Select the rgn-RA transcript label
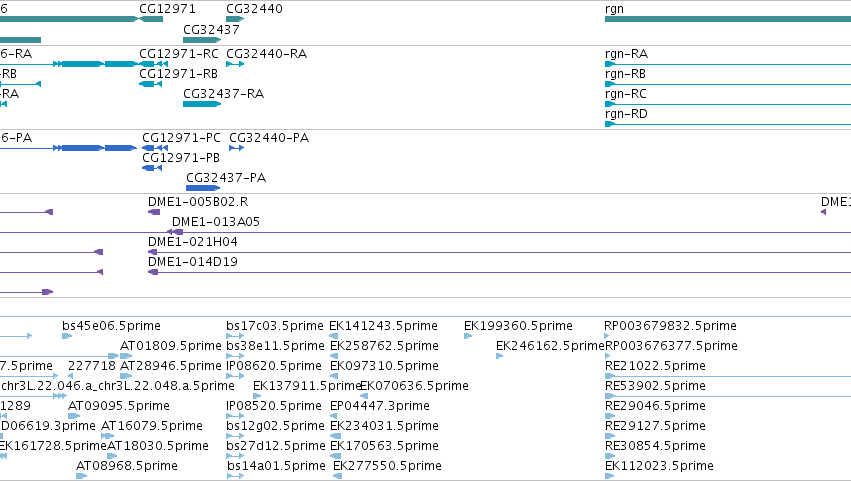 click(626, 54)
